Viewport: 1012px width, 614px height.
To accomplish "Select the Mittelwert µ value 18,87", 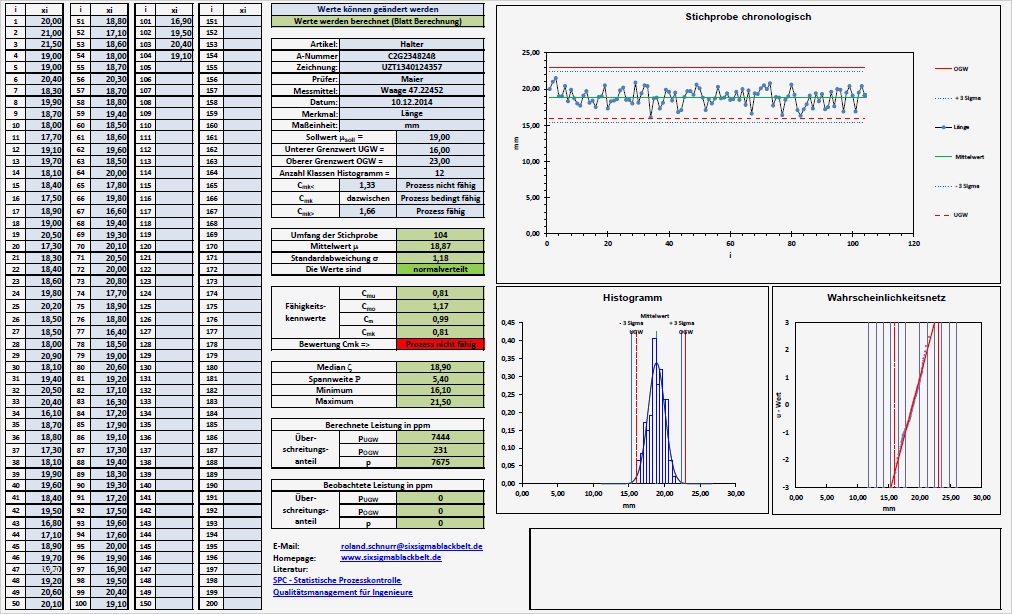I will [440, 247].
